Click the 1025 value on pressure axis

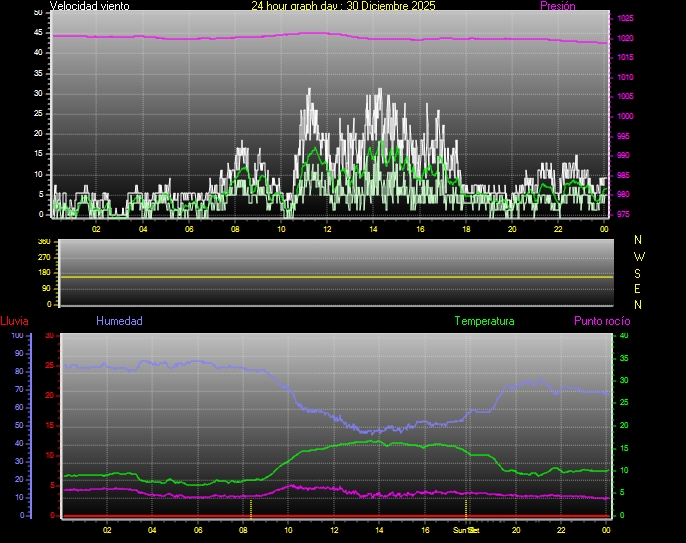click(x=624, y=19)
